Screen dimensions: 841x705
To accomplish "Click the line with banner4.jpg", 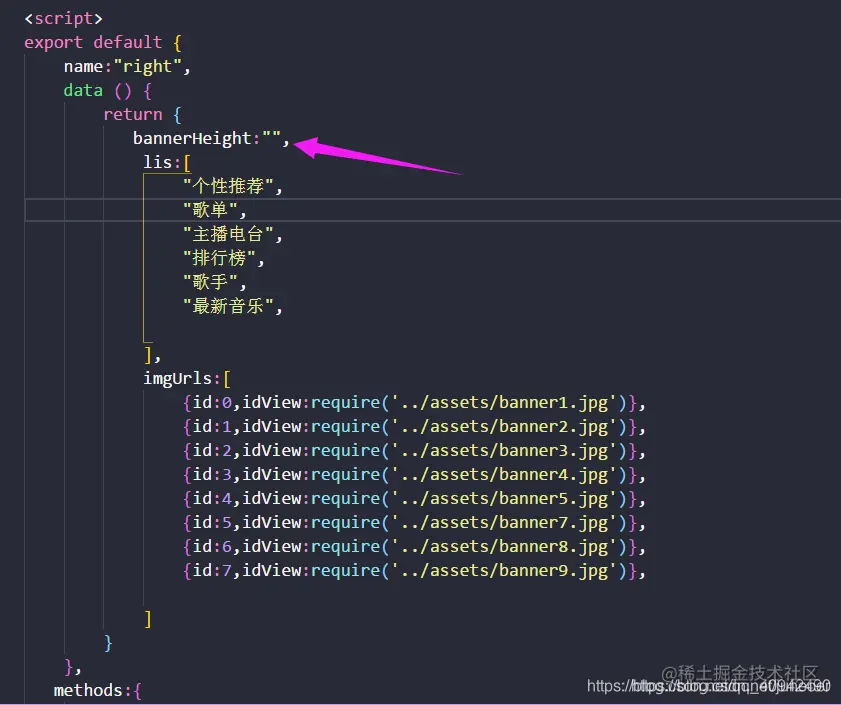I will [414, 474].
